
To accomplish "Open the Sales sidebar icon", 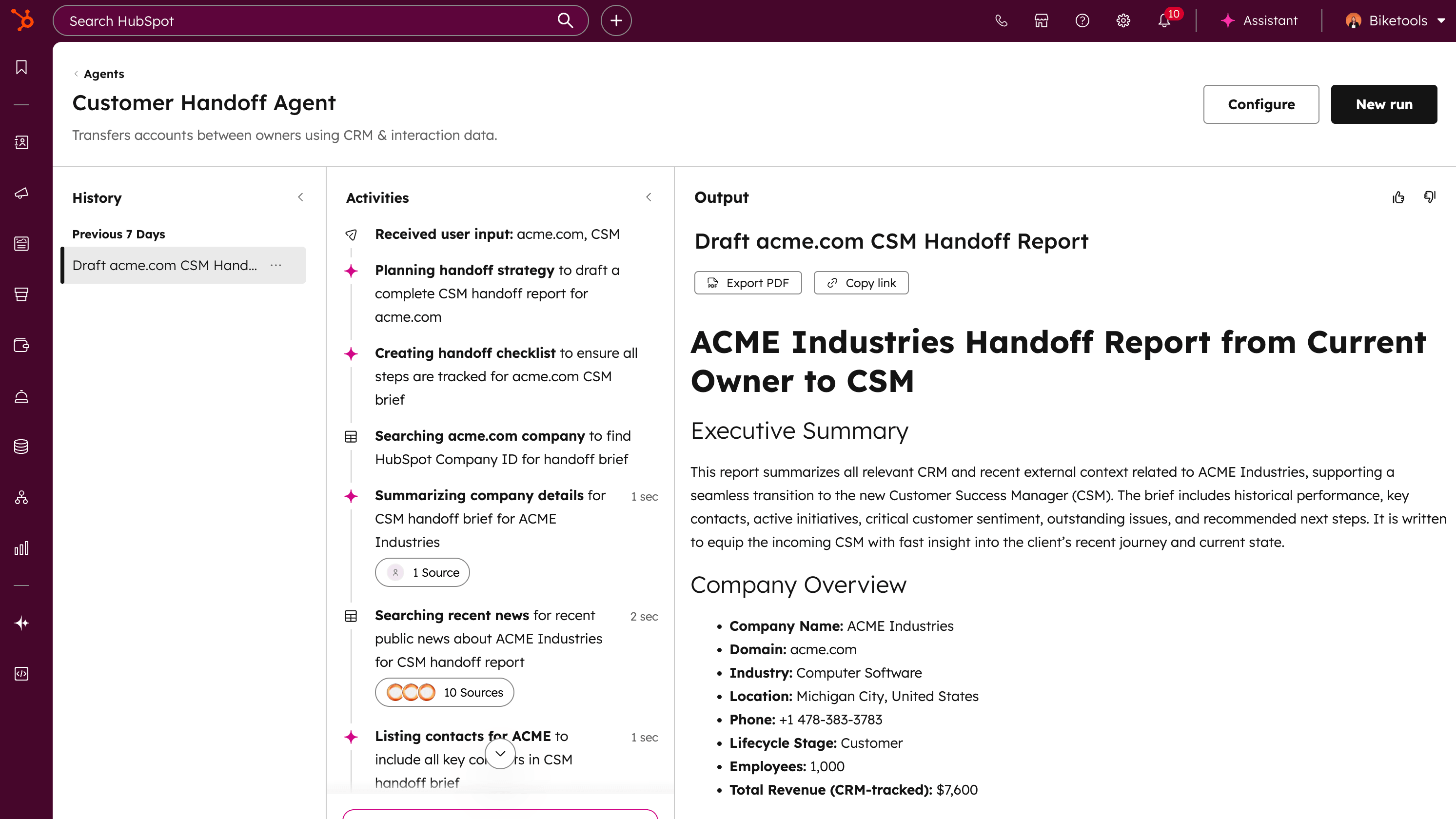I will point(21,294).
